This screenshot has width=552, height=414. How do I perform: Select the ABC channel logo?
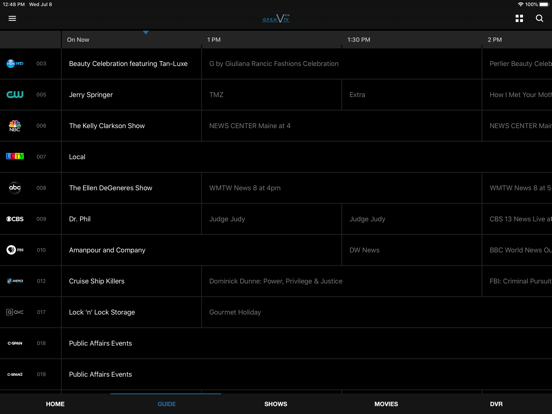click(15, 188)
